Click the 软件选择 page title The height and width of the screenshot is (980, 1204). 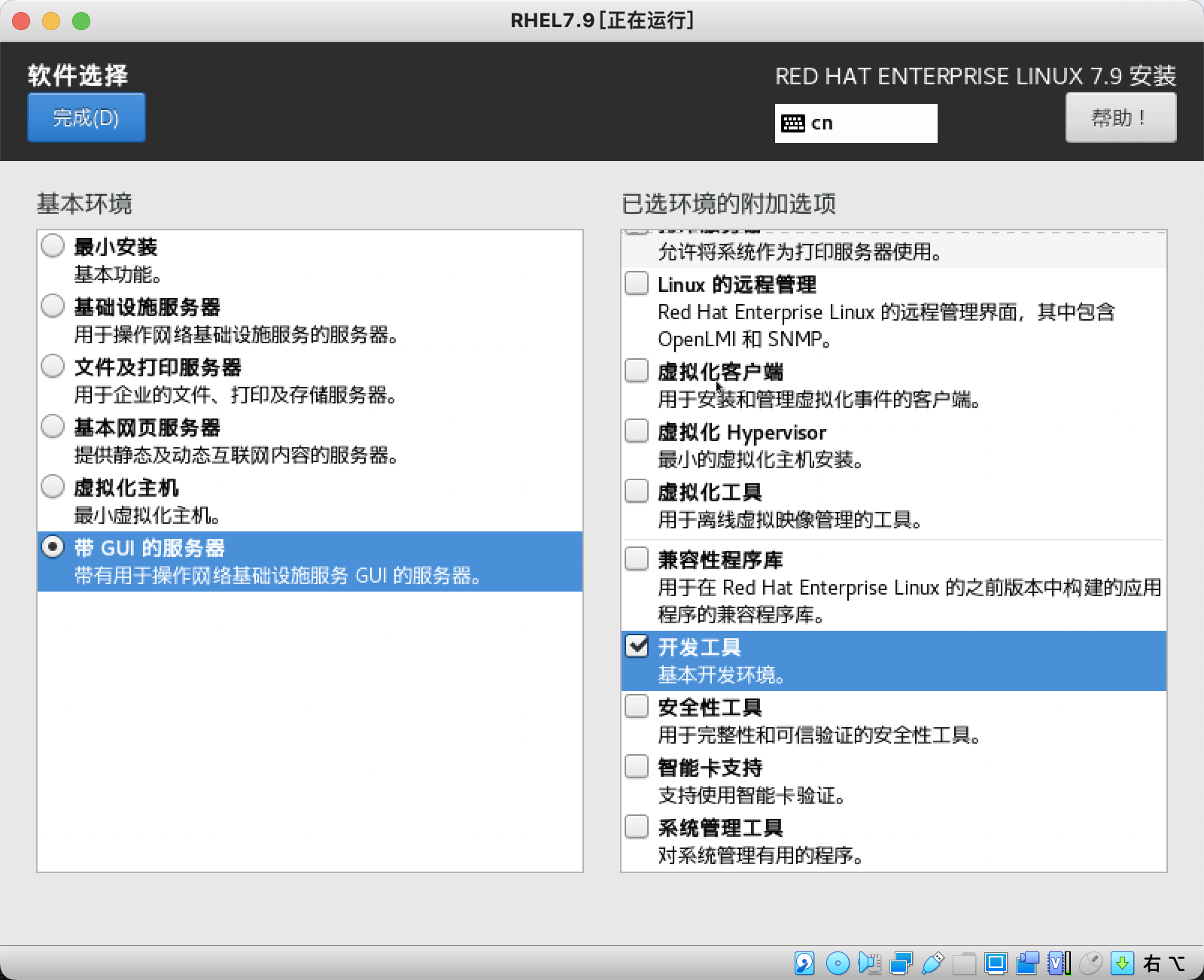coord(78,75)
